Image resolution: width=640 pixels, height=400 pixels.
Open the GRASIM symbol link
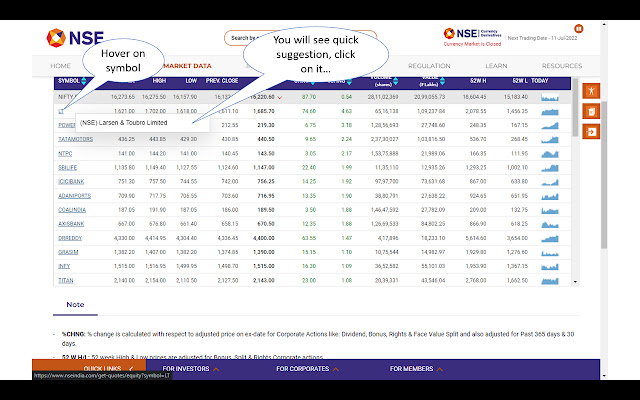click(68, 252)
